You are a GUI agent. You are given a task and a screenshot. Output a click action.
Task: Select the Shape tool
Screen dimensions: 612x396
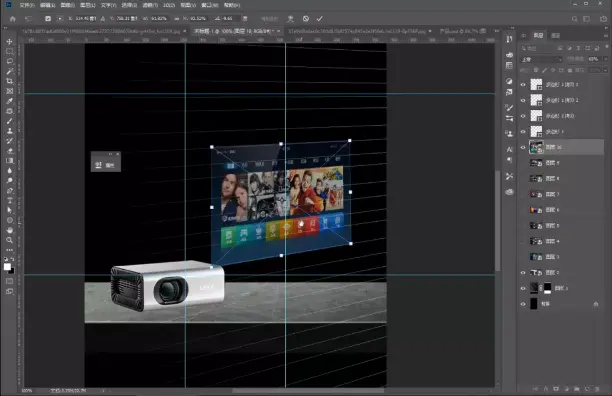click(x=9, y=220)
